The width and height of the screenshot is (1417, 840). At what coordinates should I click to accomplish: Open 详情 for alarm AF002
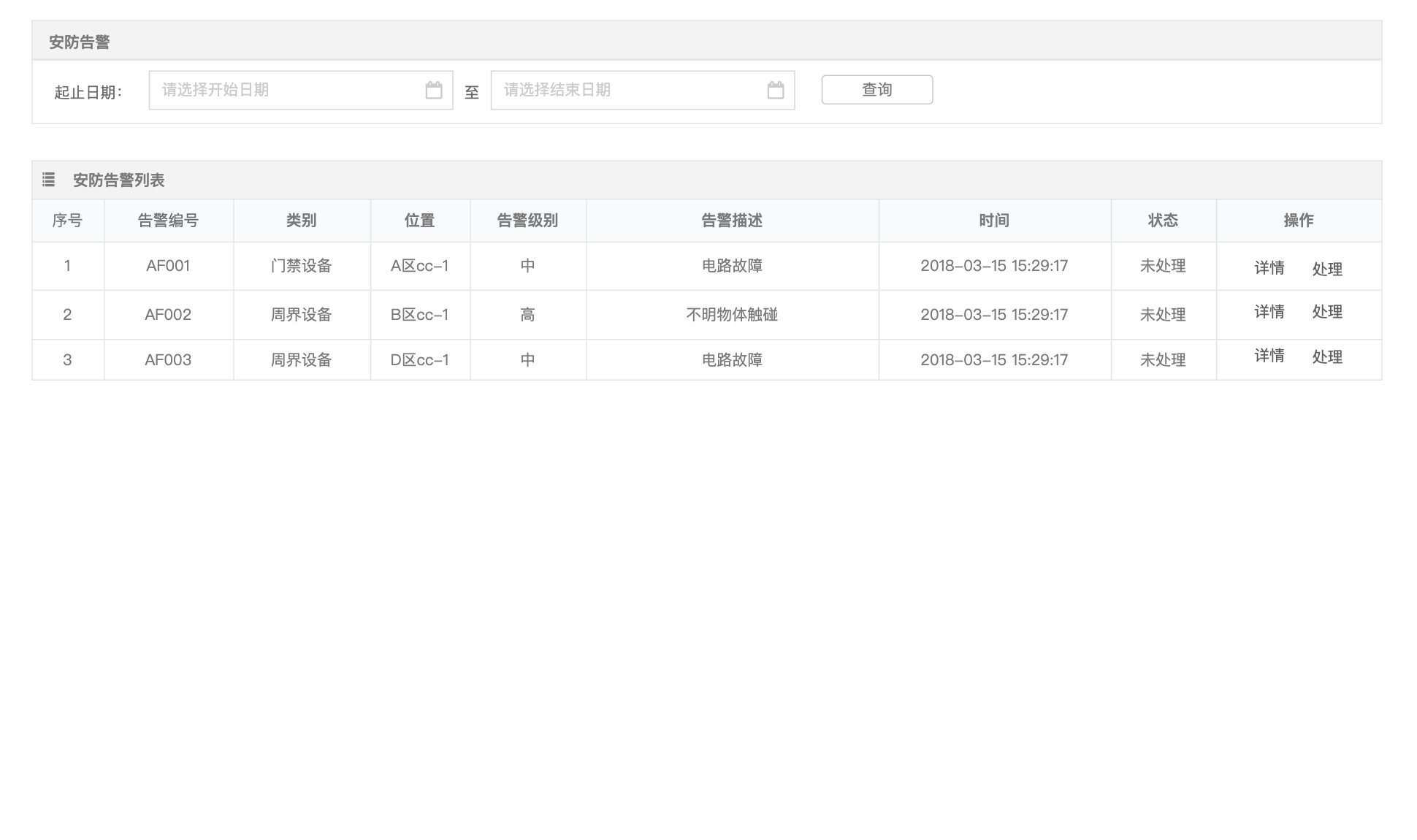[x=1269, y=312]
